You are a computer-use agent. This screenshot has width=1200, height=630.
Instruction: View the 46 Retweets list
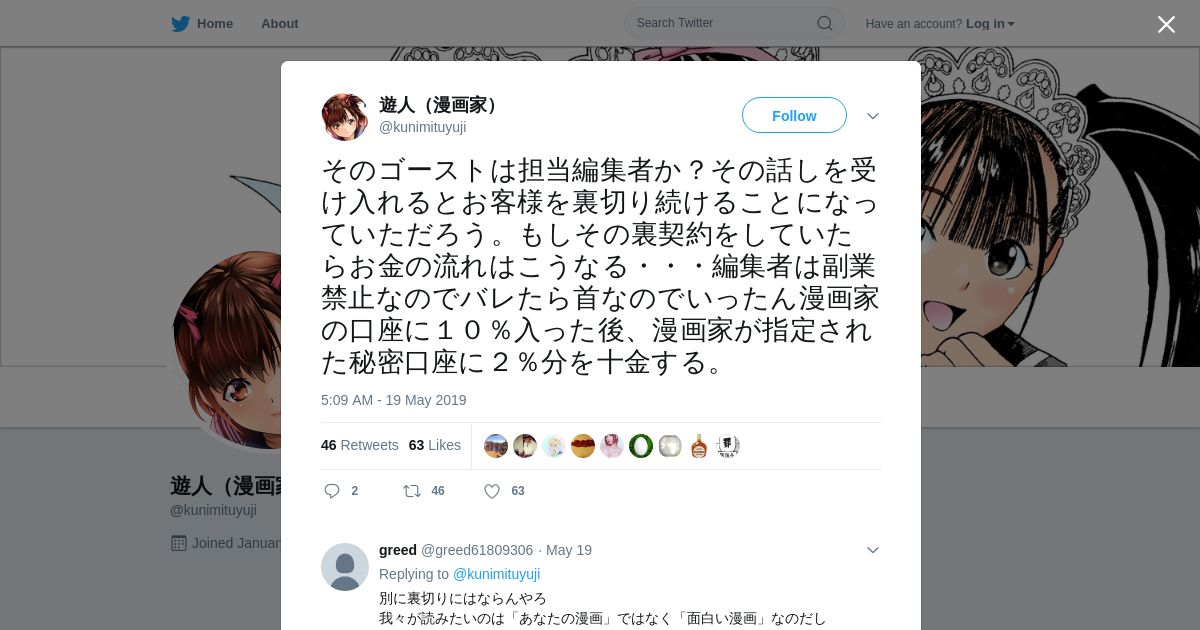(360, 445)
